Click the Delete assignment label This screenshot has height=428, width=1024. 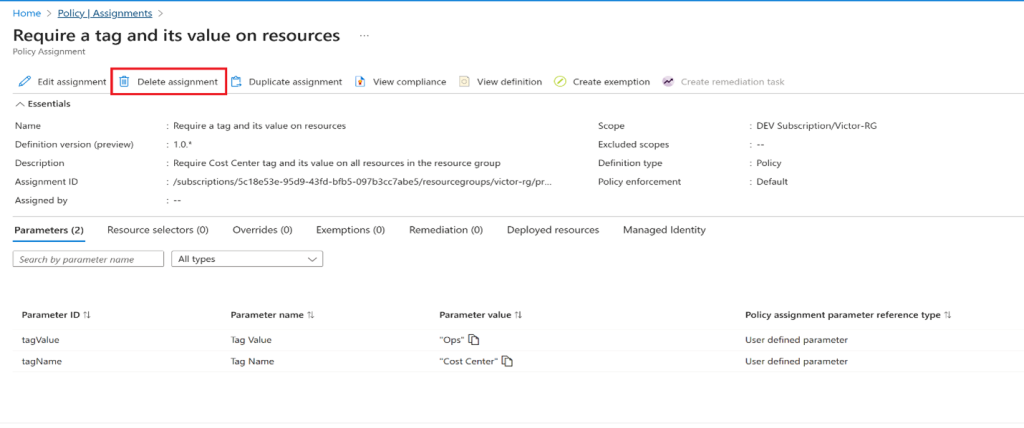point(178,82)
